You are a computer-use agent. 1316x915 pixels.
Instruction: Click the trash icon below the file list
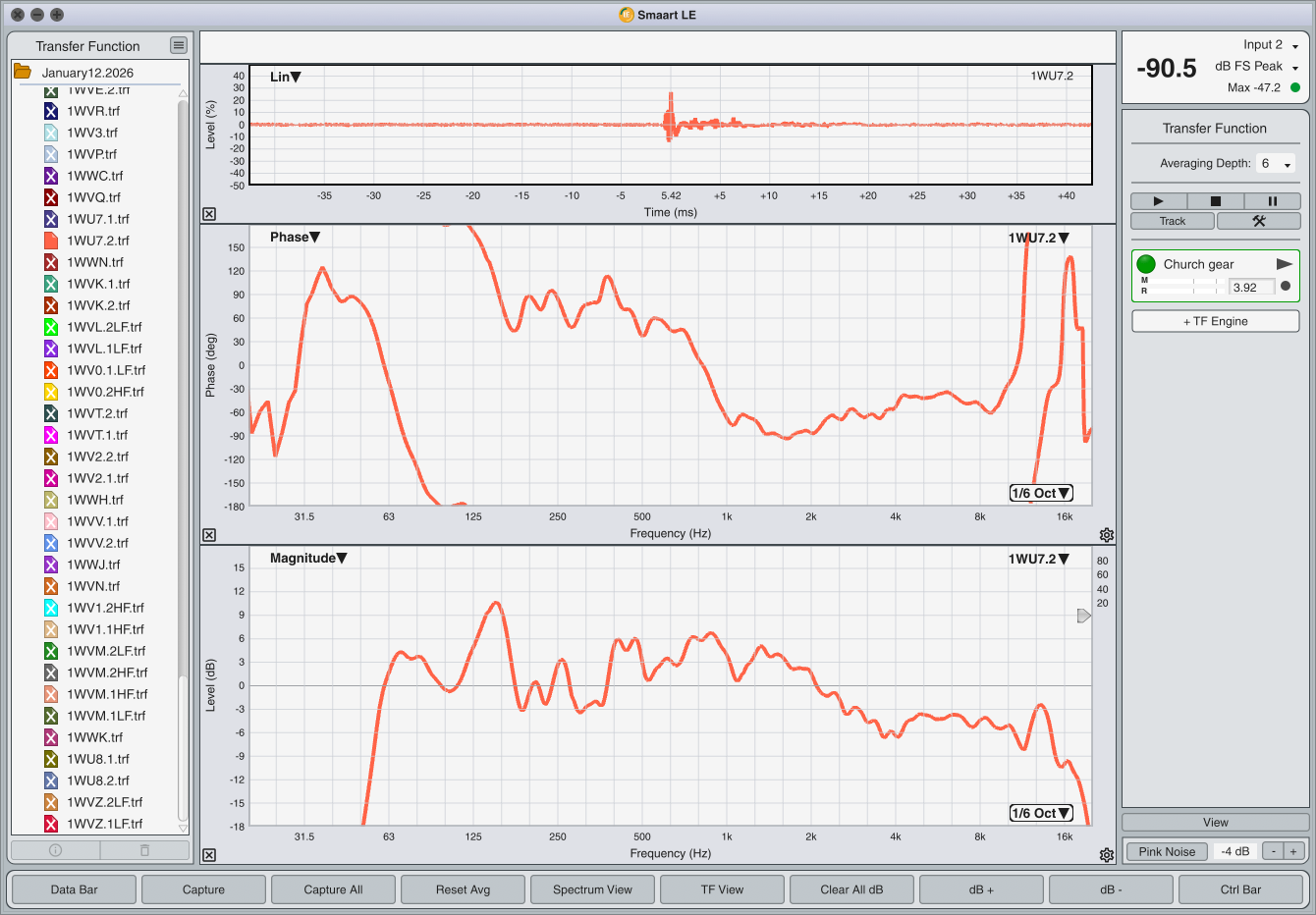pos(144,850)
